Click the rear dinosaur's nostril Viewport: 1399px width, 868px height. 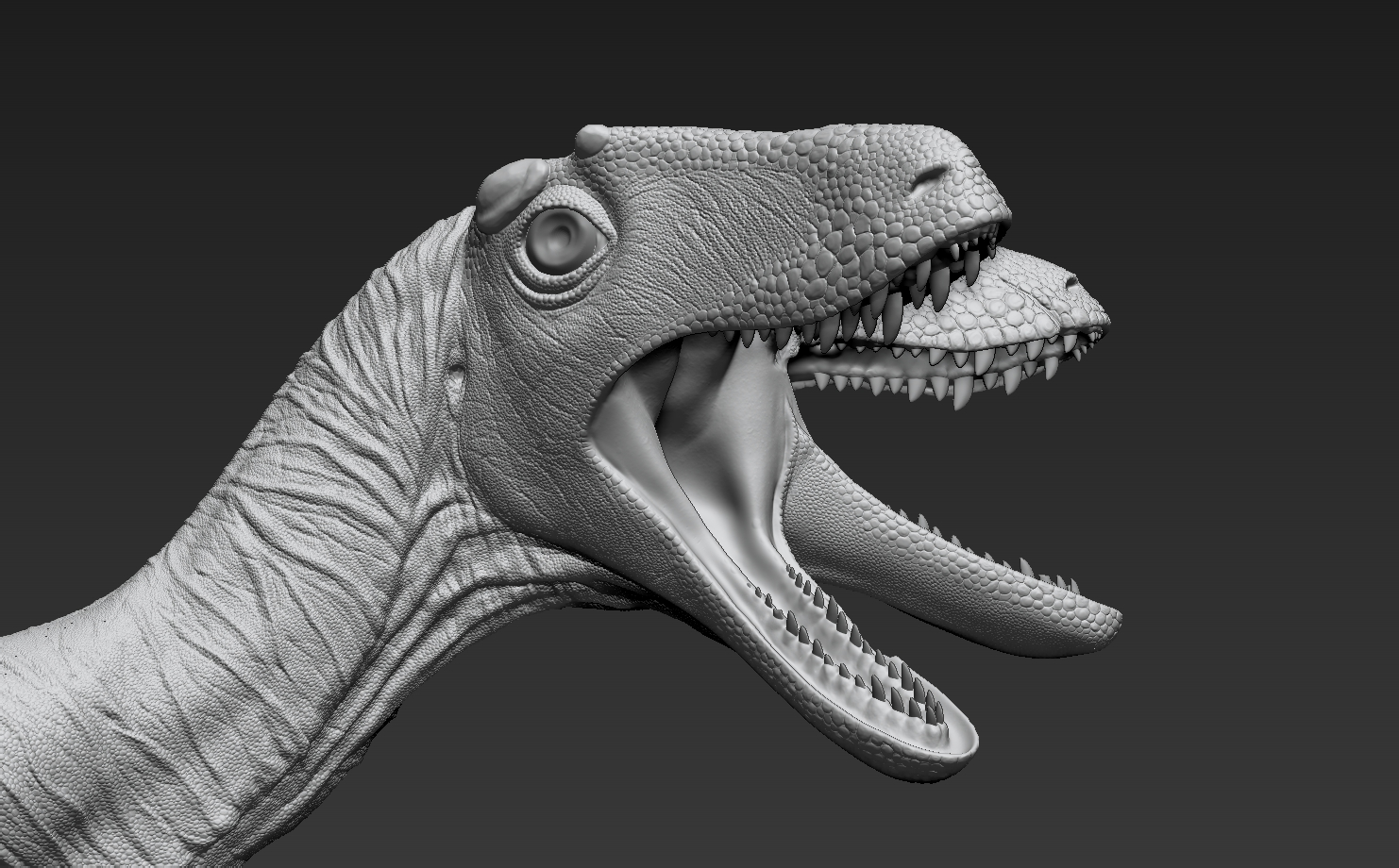pos(1070,280)
